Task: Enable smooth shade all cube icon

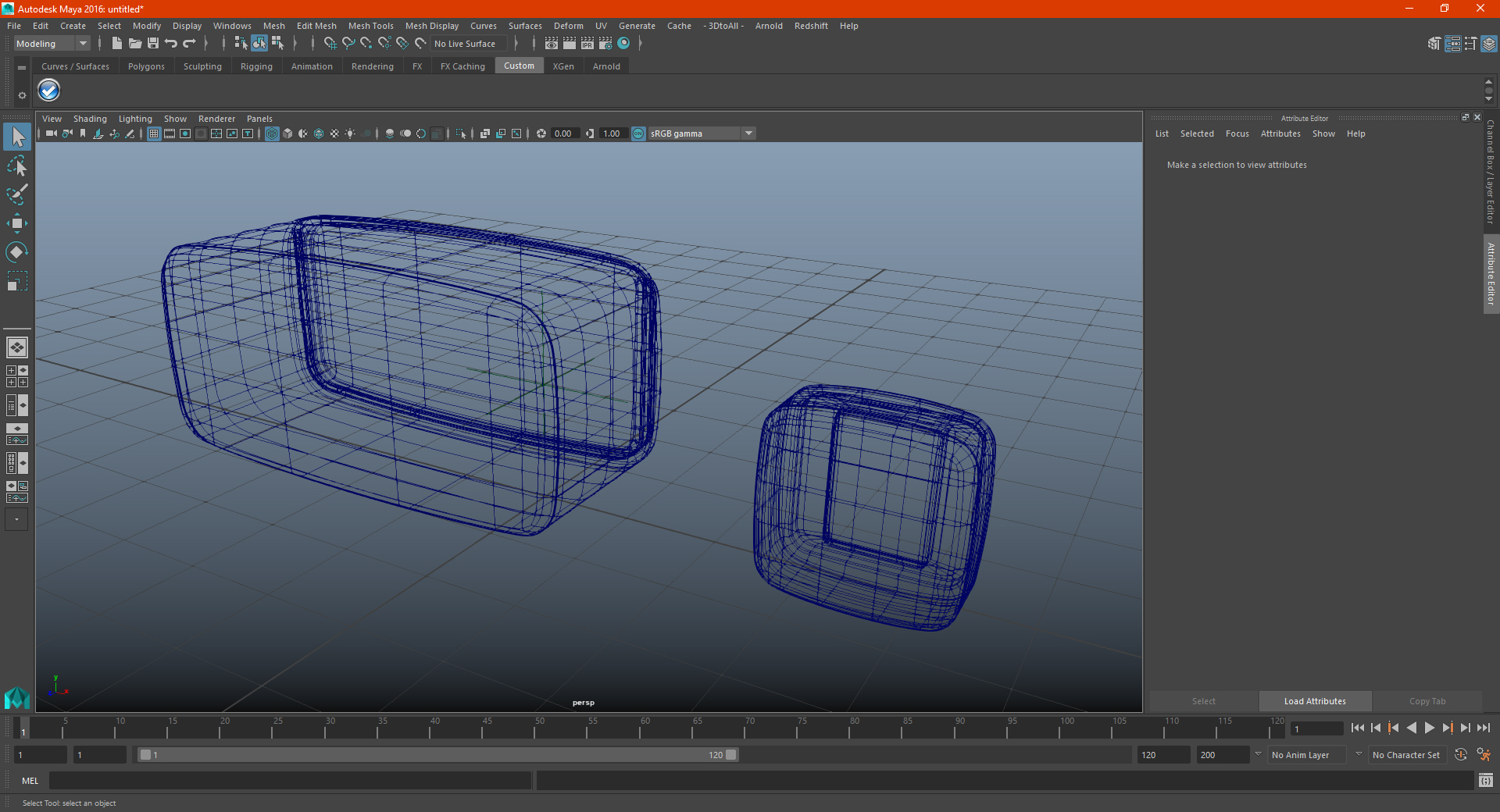Action: click(287, 134)
